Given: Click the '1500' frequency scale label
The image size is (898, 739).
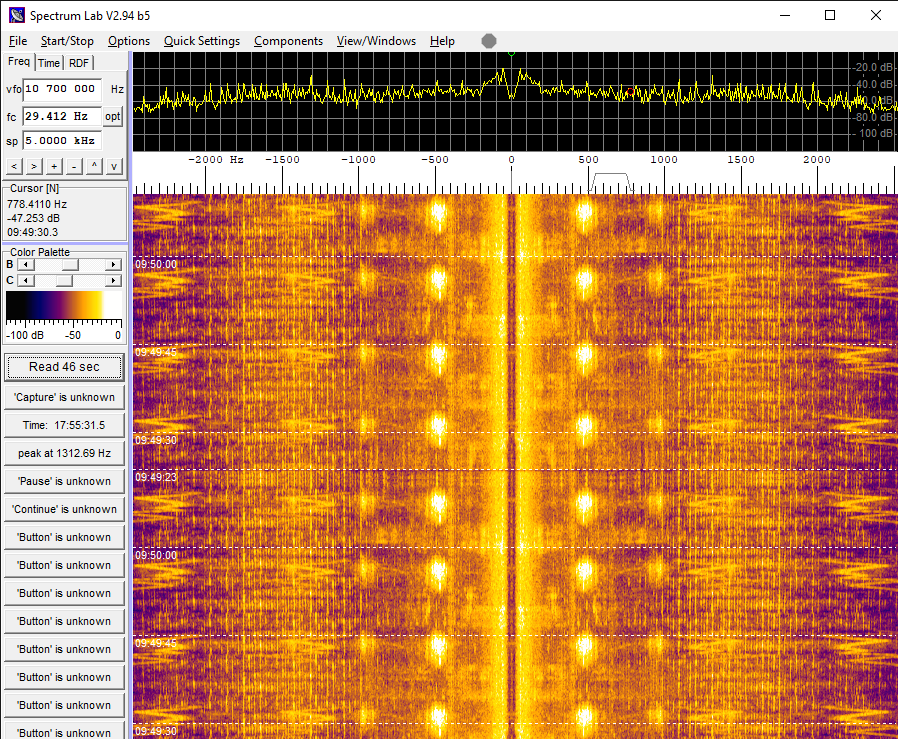Looking at the screenshot, I should click(741, 160).
